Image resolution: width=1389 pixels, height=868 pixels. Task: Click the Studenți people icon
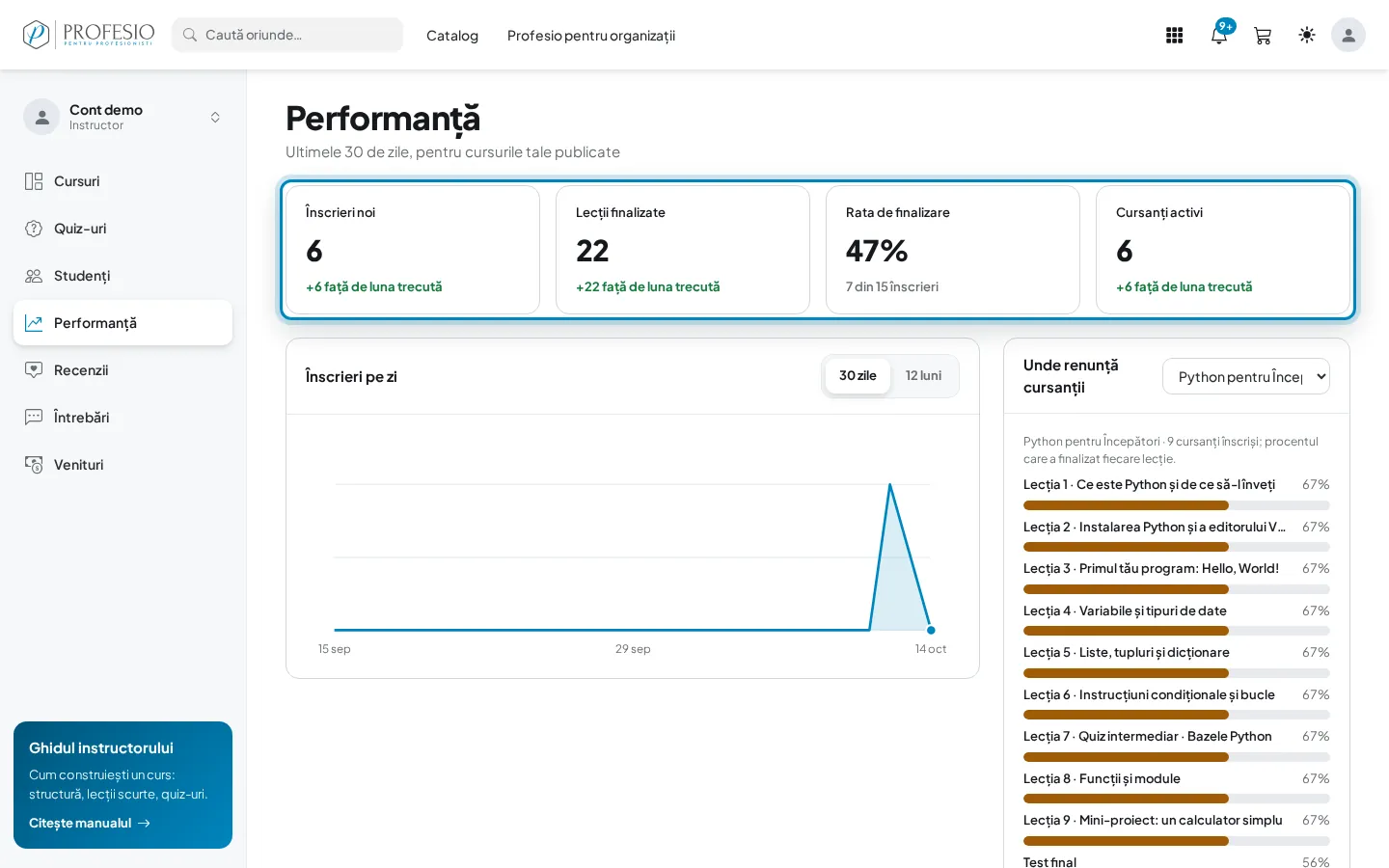[34, 276]
